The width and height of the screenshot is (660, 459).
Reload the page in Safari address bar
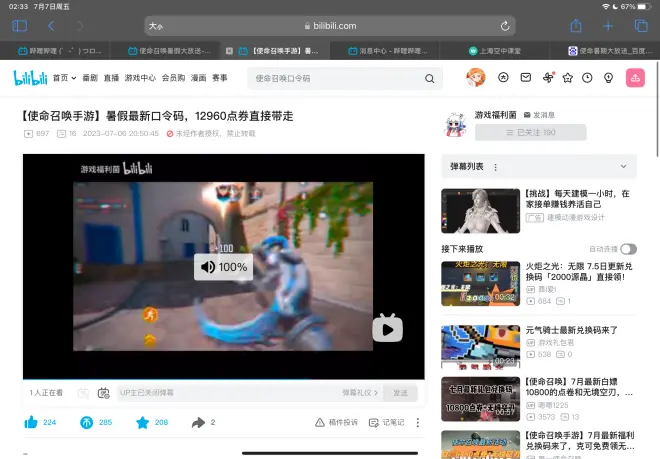505,26
